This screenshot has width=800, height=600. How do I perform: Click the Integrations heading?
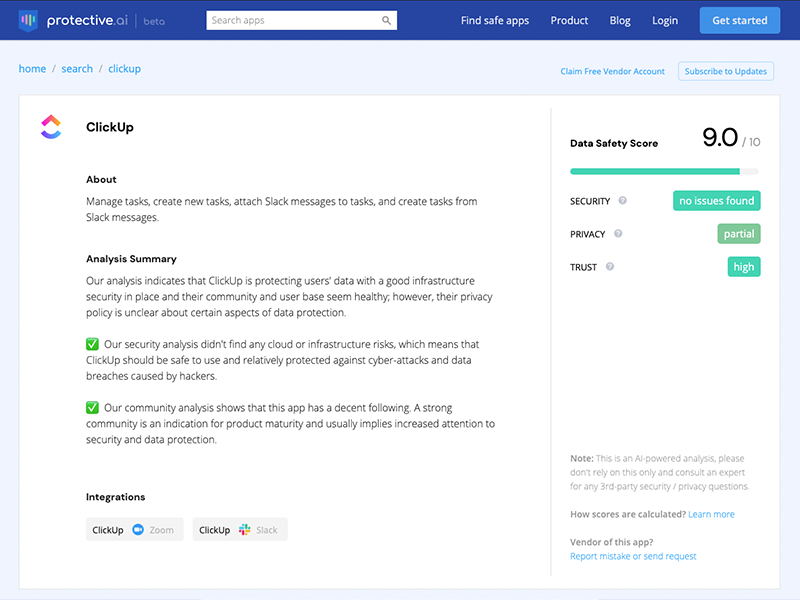click(115, 497)
